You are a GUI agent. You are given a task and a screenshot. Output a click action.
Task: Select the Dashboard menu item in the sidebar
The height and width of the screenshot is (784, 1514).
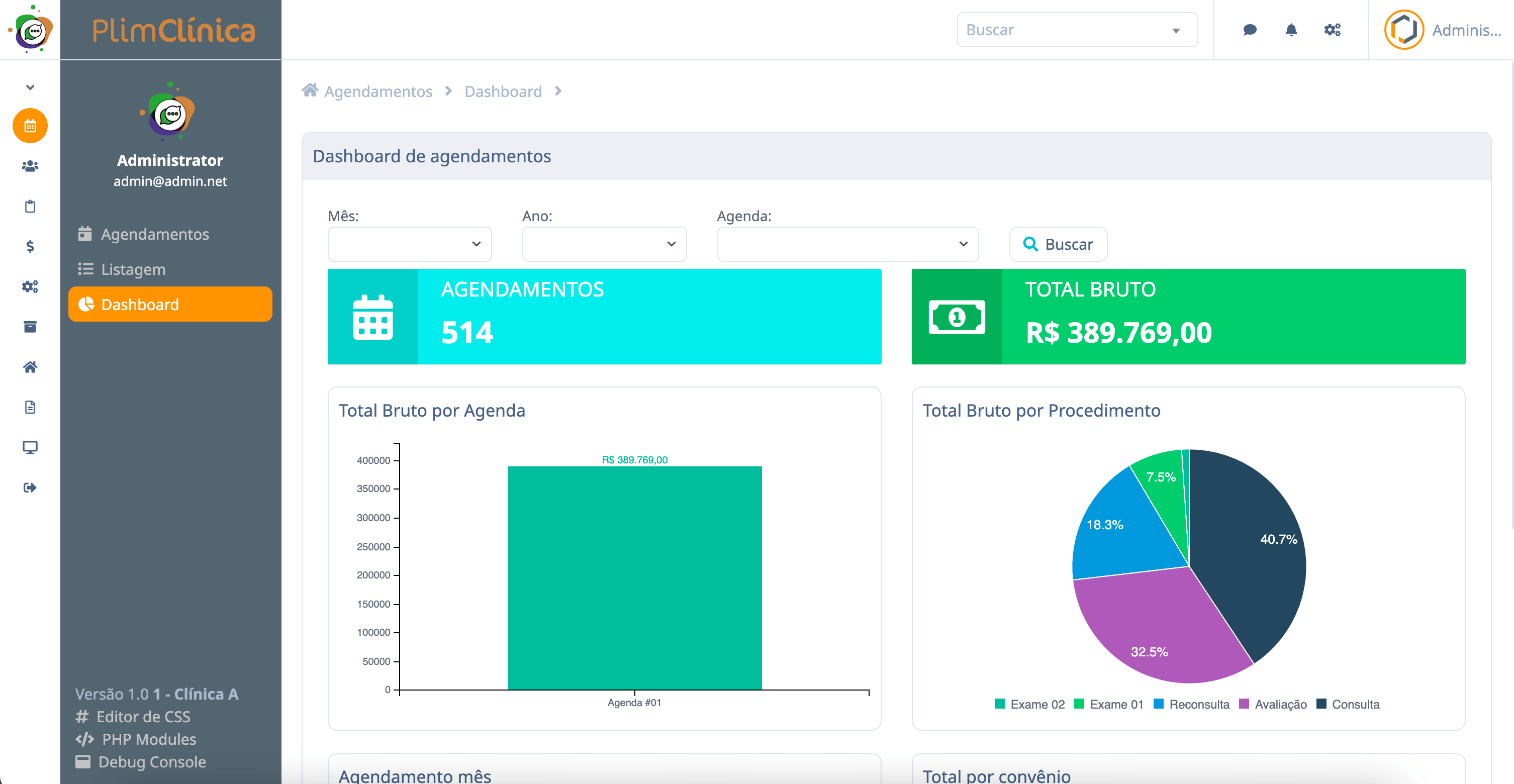tap(170, 305)
